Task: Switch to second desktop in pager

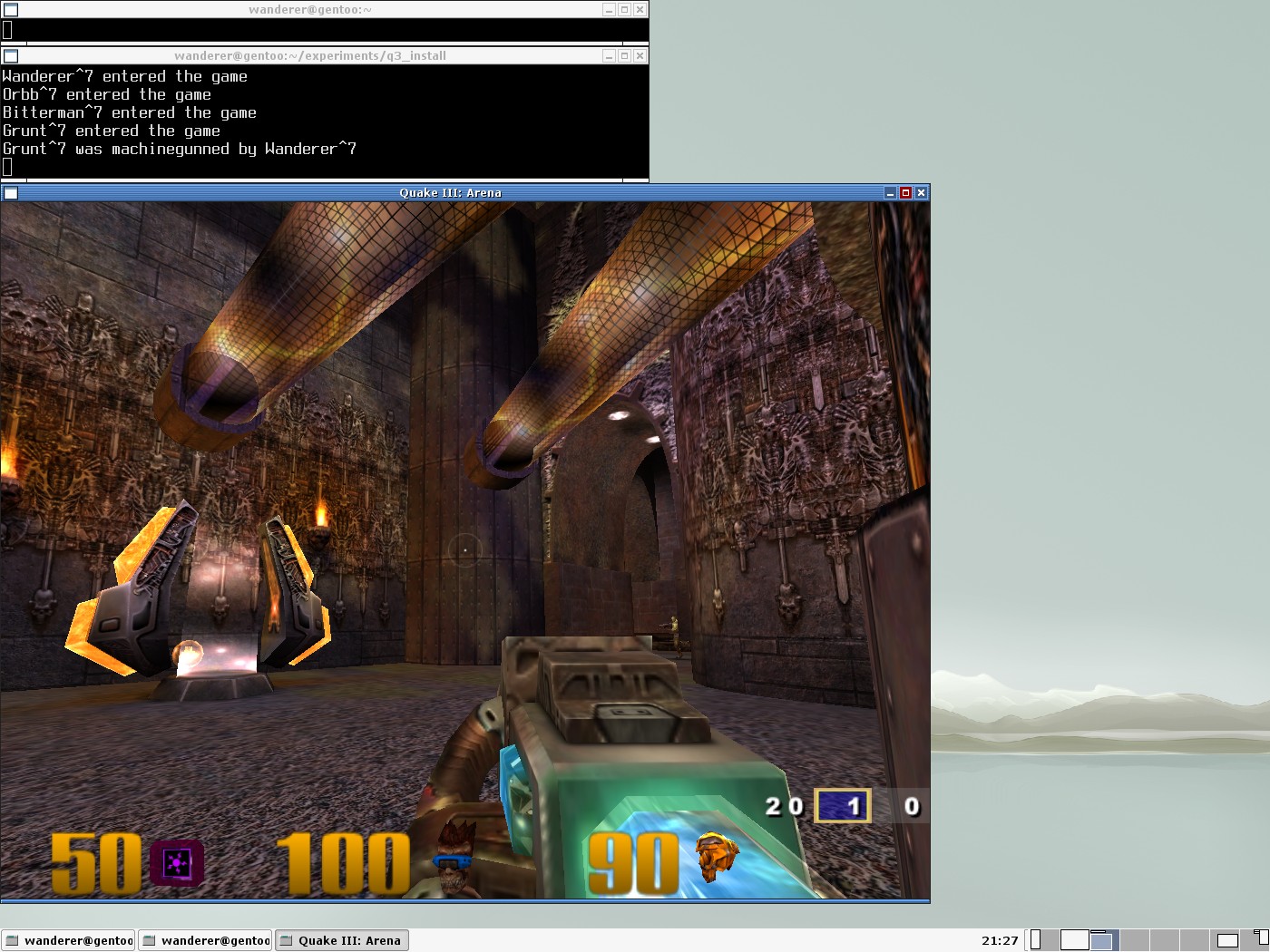Action: click(x=1075, y=940)
